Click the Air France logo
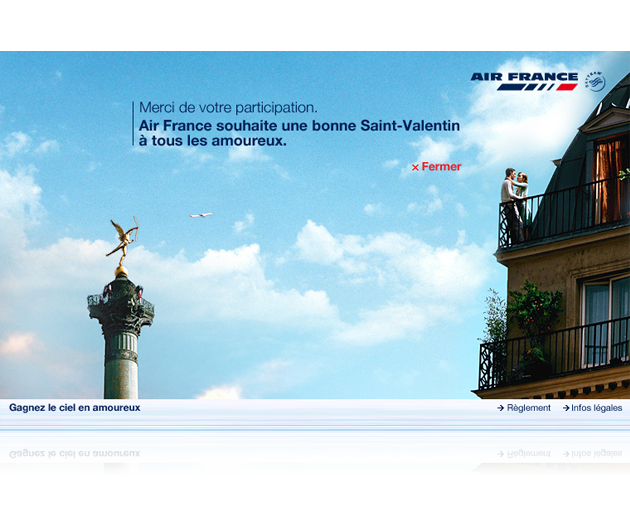Viewport: 630px width, 520px height. click(524, 82)
